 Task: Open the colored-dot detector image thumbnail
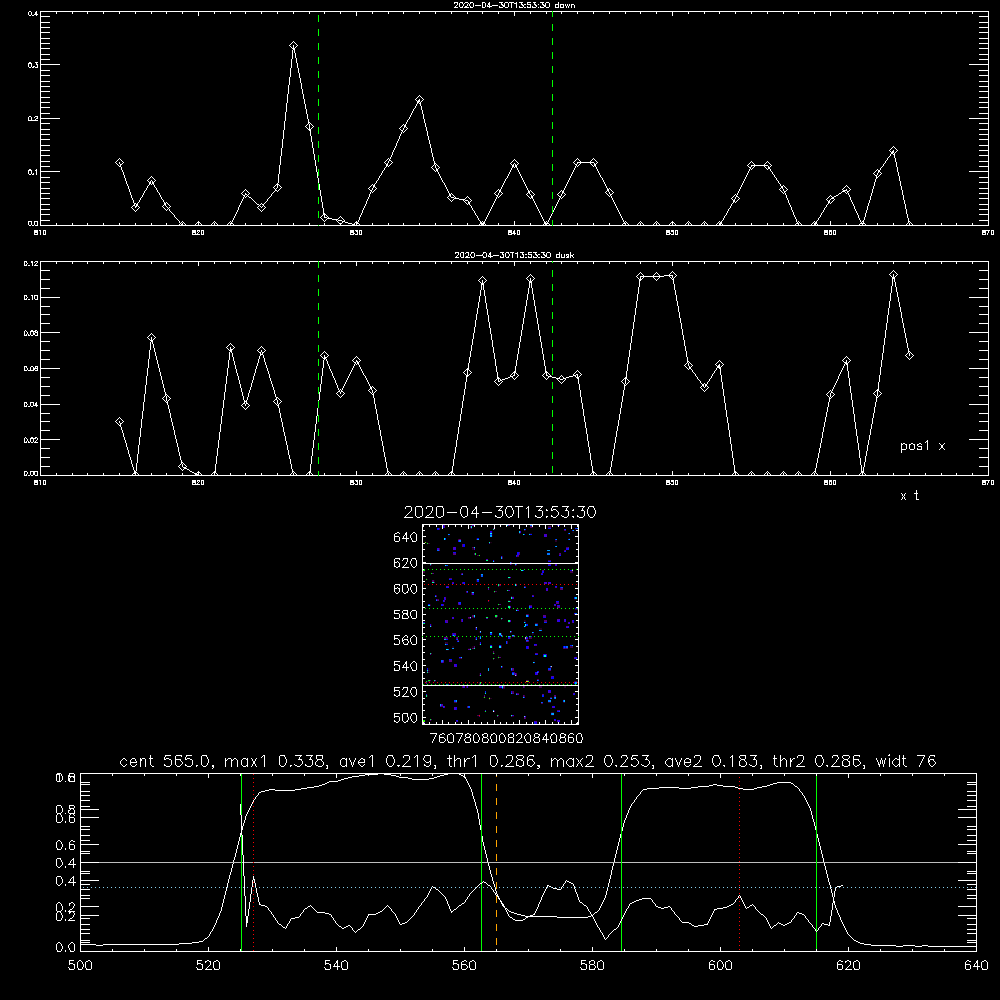click(x=501, y=624)
